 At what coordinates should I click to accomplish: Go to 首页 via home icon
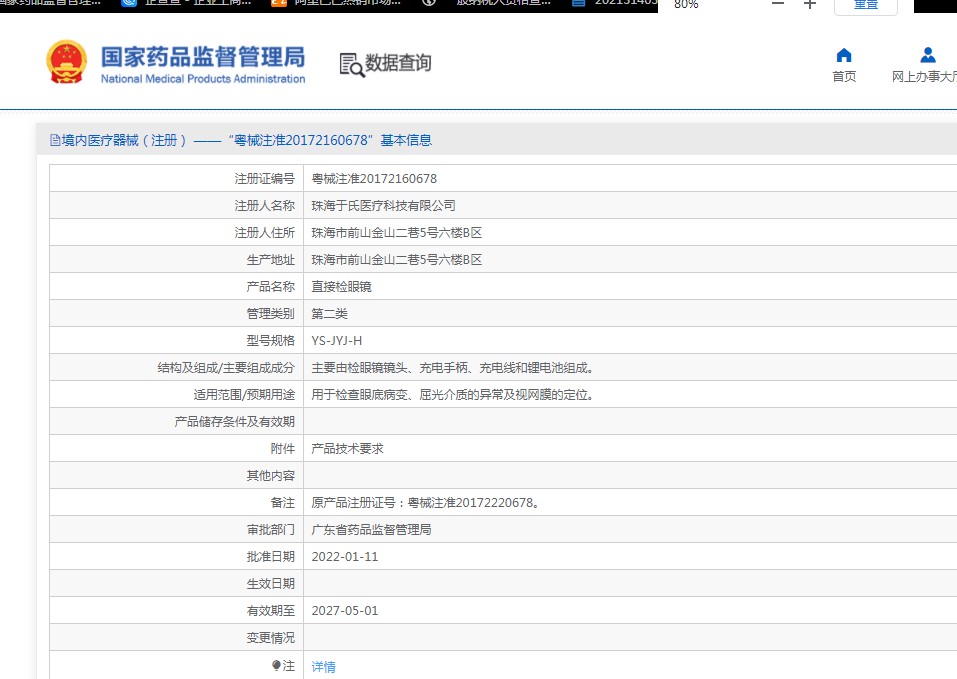point(843,56)
